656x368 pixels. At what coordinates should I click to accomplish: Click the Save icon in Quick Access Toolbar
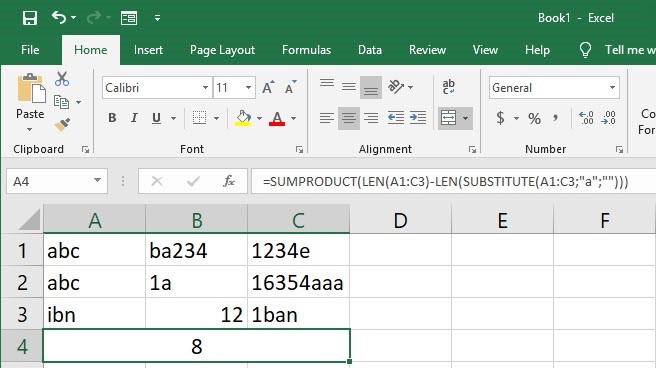(30, 18)
